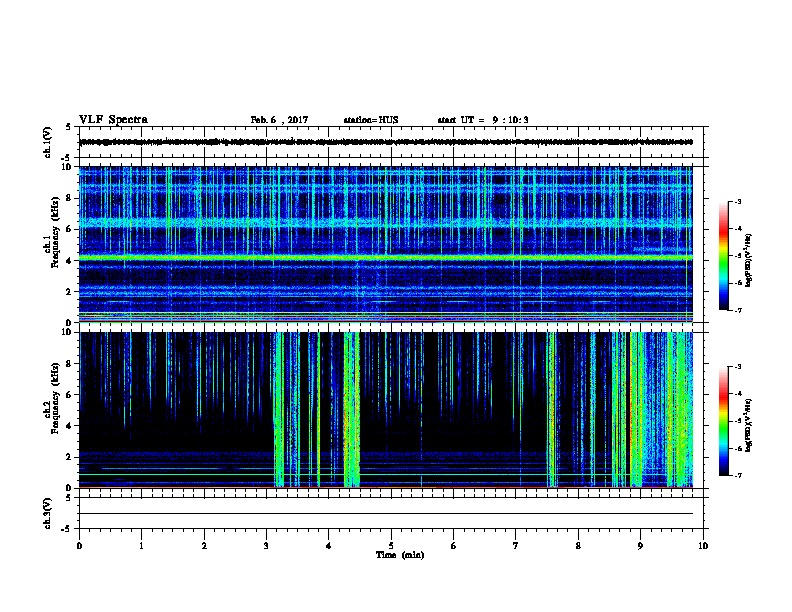Click the time axis tick label "2"
This screenshot has width=792, height=612.
(204, 545)
